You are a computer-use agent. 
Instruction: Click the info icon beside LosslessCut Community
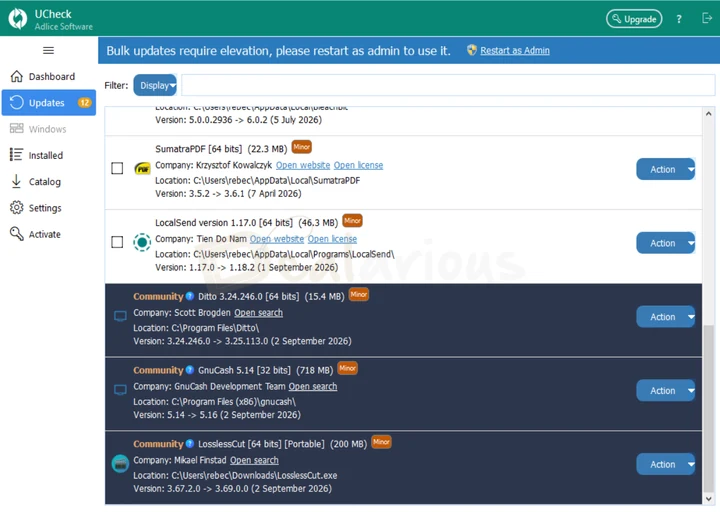pyautogui.click(x=190, y=444)
